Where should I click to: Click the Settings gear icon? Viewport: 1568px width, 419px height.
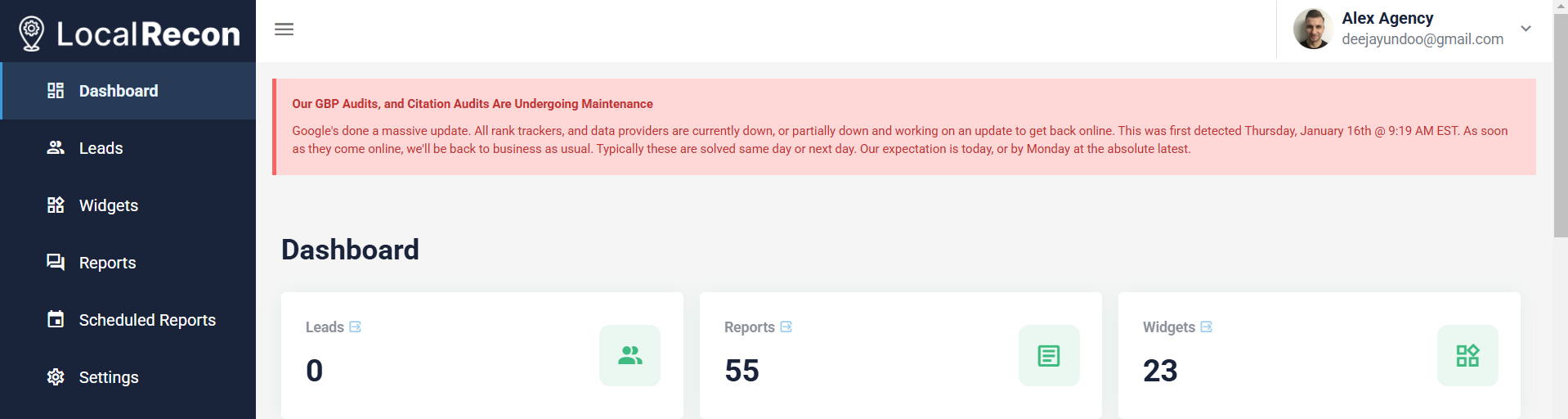point(56,376)
